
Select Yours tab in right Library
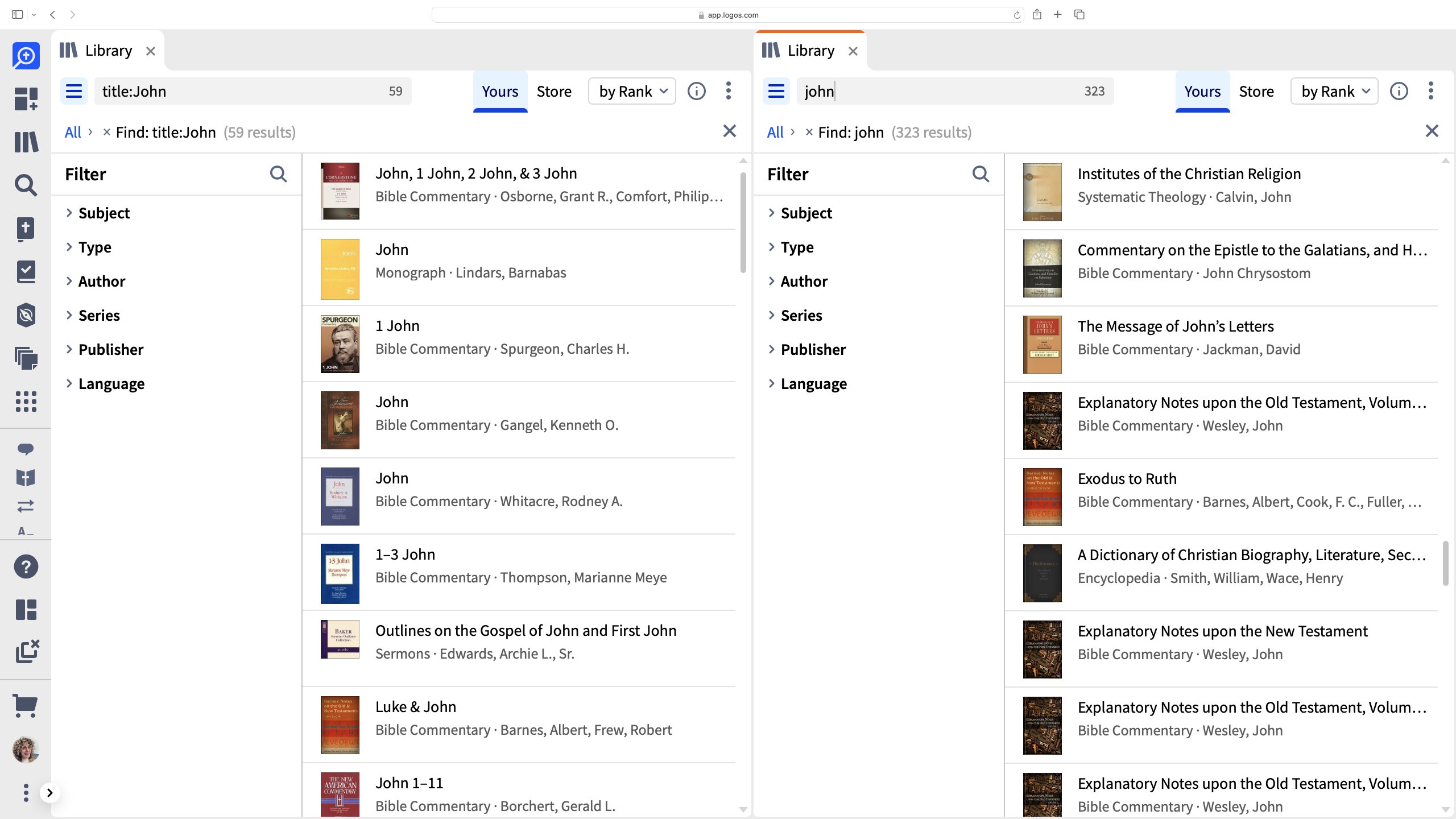point(1202,92)
